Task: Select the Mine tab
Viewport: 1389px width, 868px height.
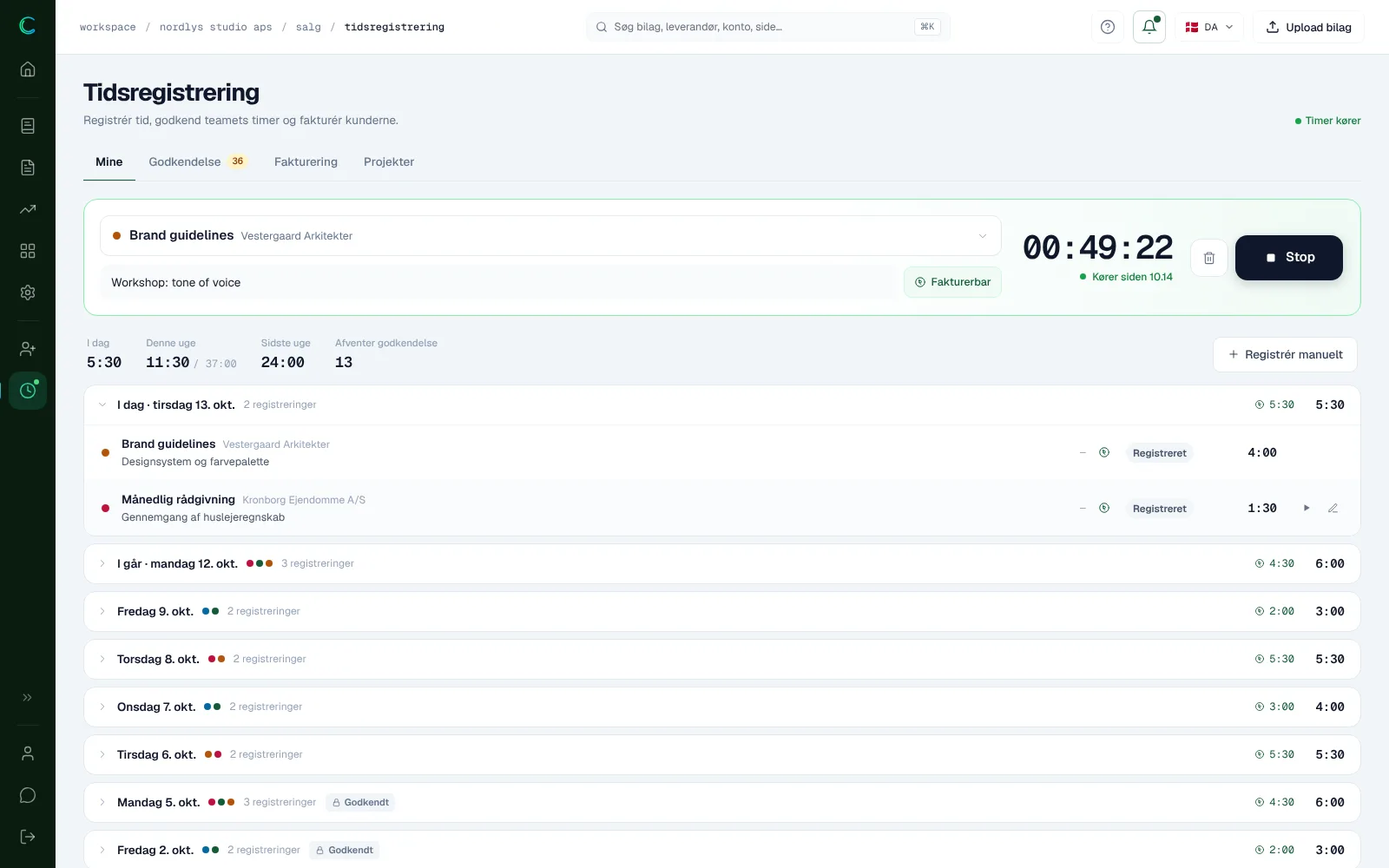Action: (x=109, y=161)
